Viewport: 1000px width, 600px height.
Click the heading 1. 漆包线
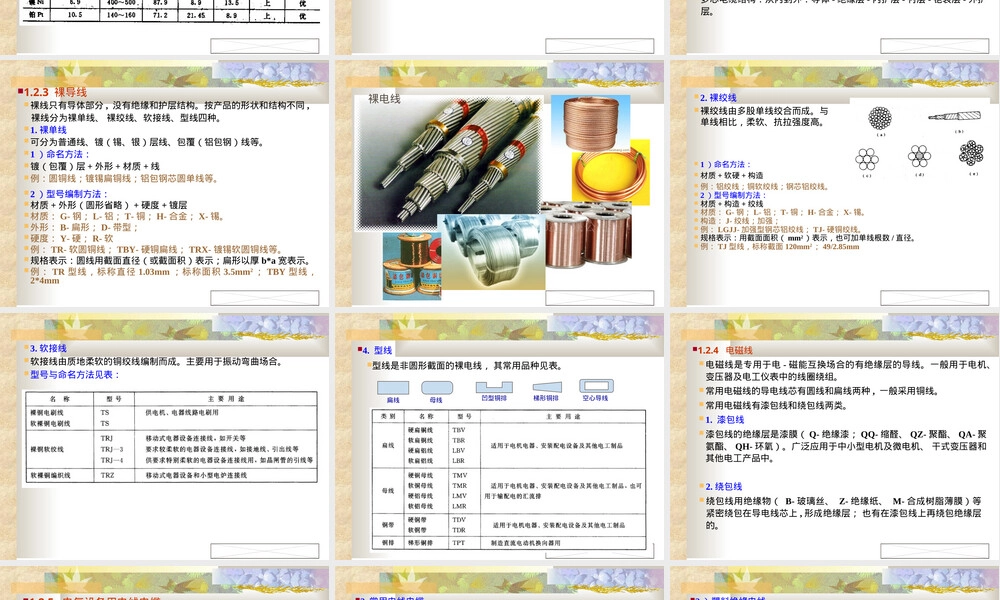coord(724,420)
